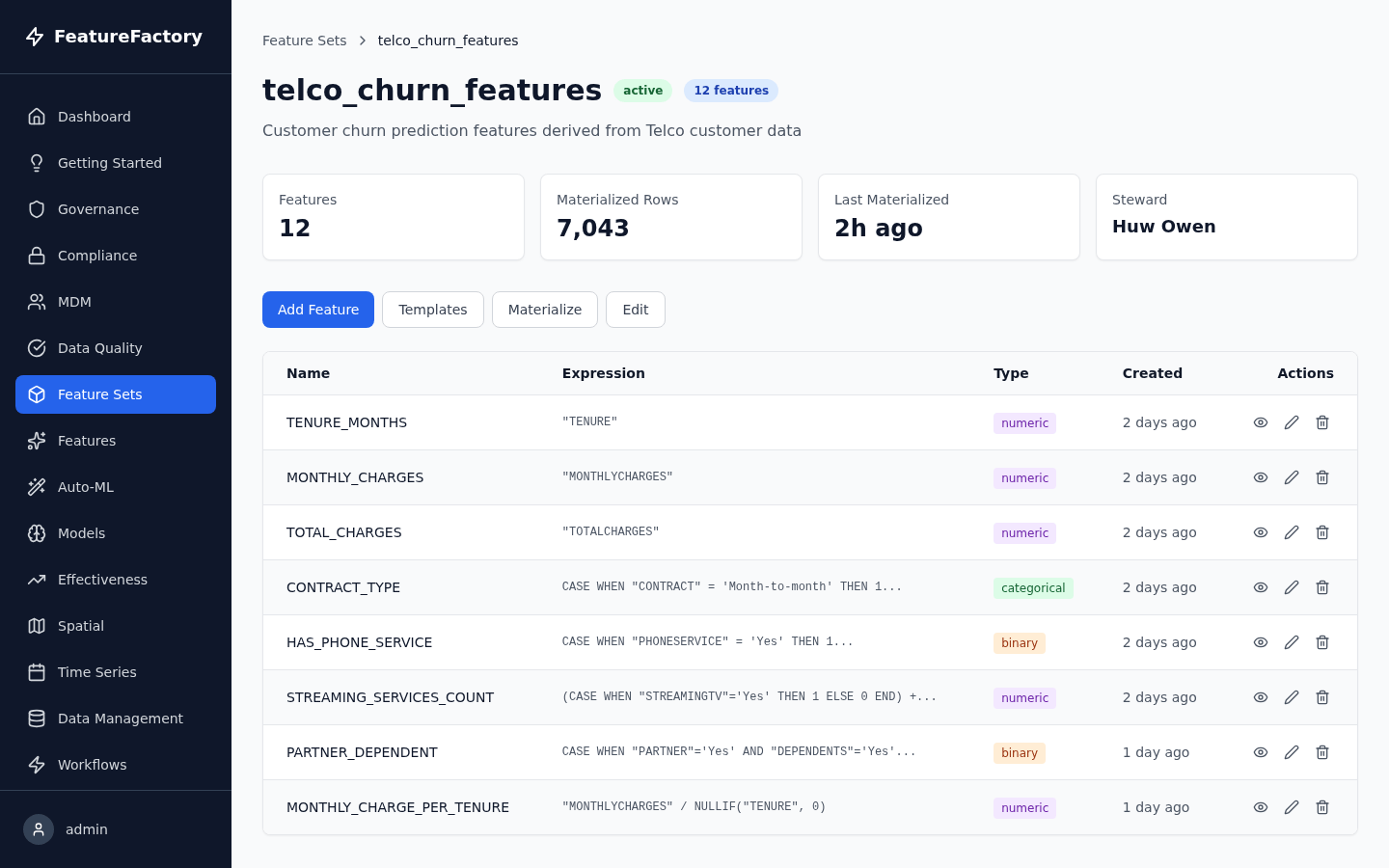Toggle preview of MONTHLY_CHARGE_PER_TENURE
Screen dimensions: 1389x868
point(1261,807)
